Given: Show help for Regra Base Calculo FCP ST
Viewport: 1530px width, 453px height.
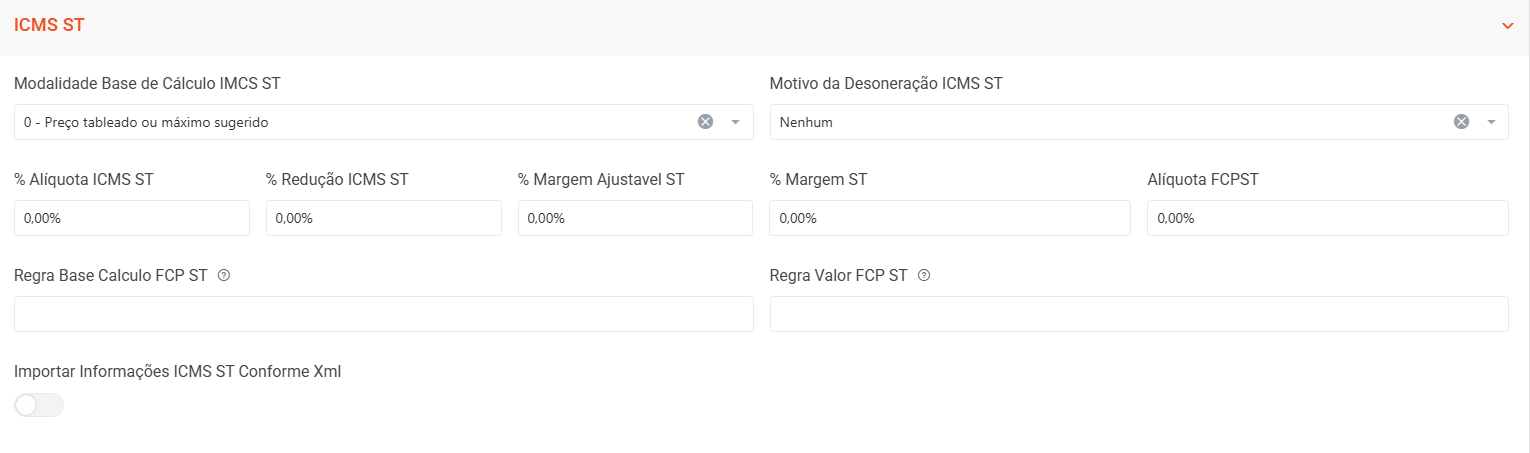Looking at the screenshot, I should (224, 276).
